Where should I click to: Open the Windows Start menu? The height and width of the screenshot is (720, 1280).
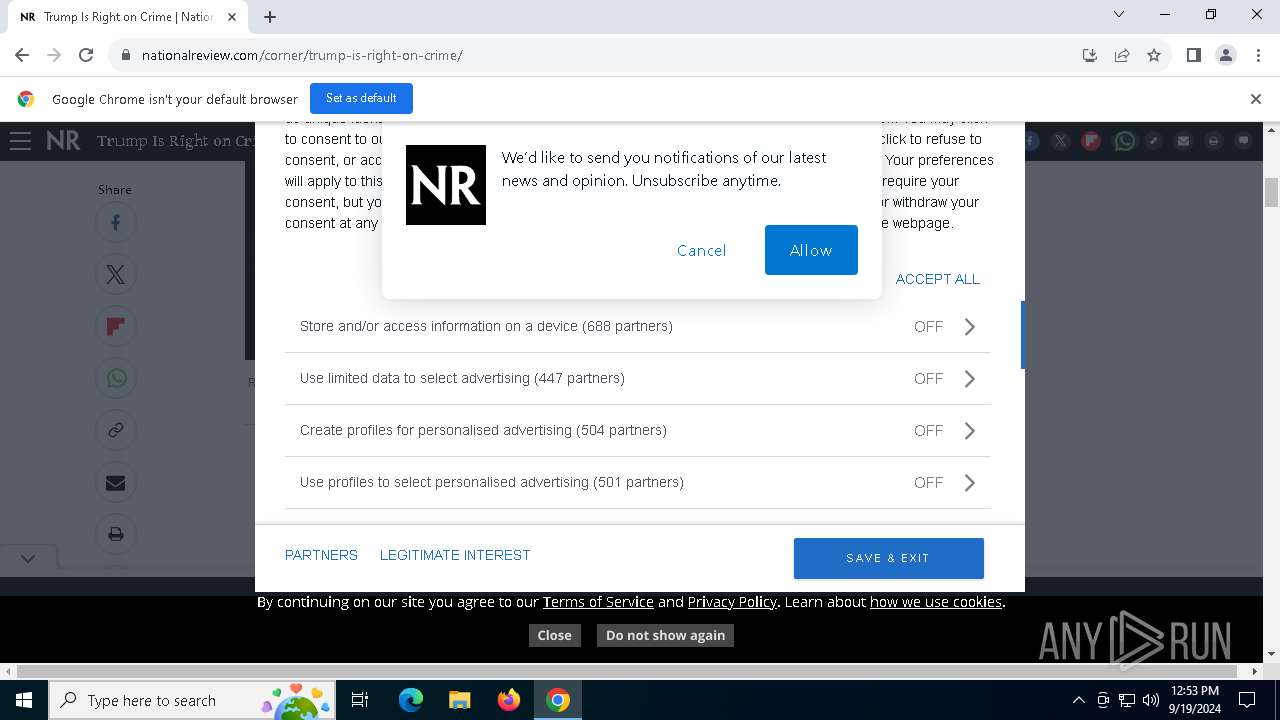(24, 700)
